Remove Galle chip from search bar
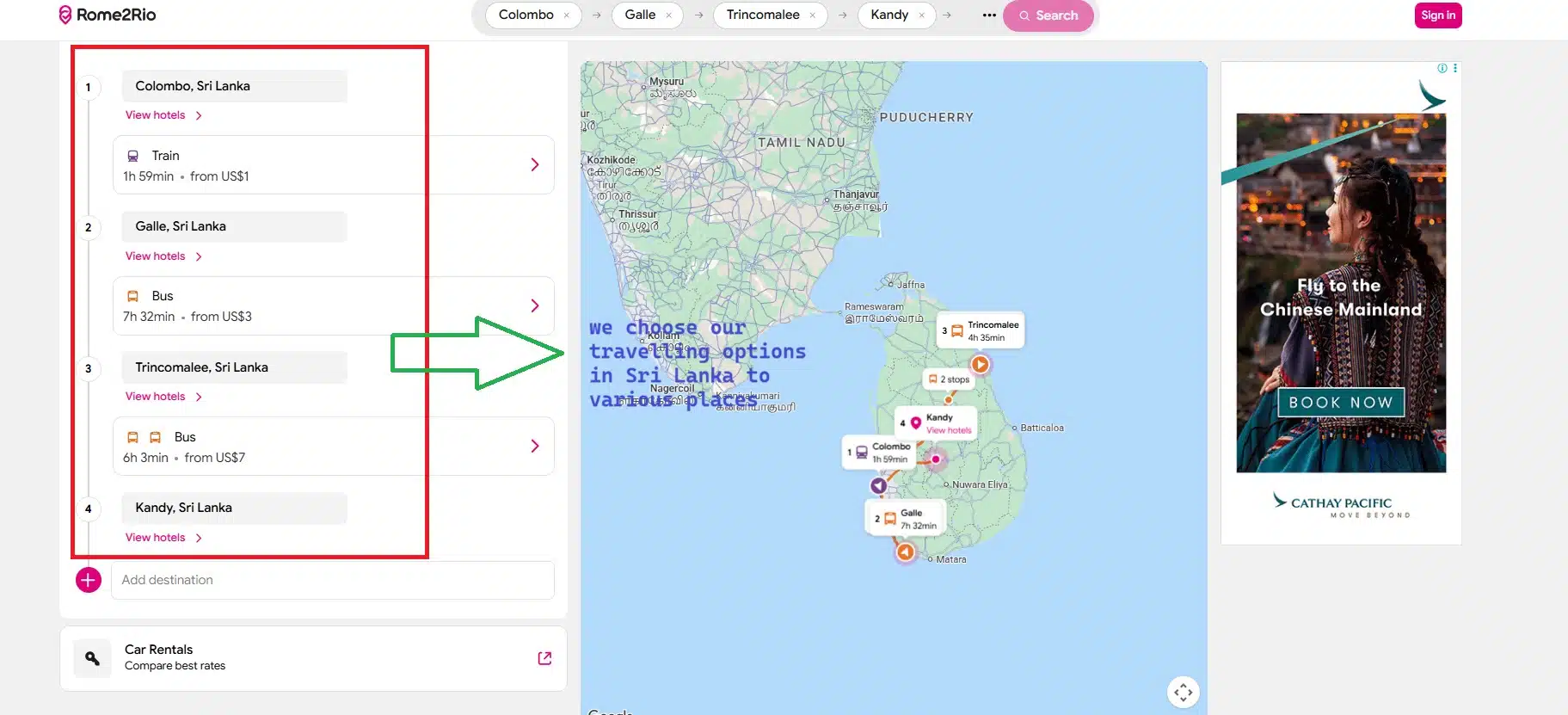This screenshot has height=715, width=1568. coord(668,15)
